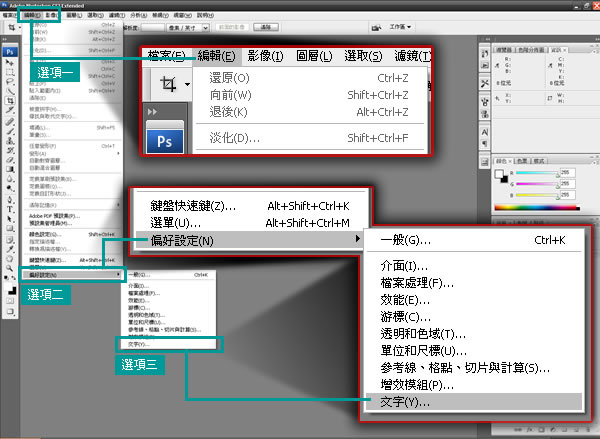Screen dimensions: 600x439
Task: Click the 清除 button in options bar
Action: tap(266, 27)
